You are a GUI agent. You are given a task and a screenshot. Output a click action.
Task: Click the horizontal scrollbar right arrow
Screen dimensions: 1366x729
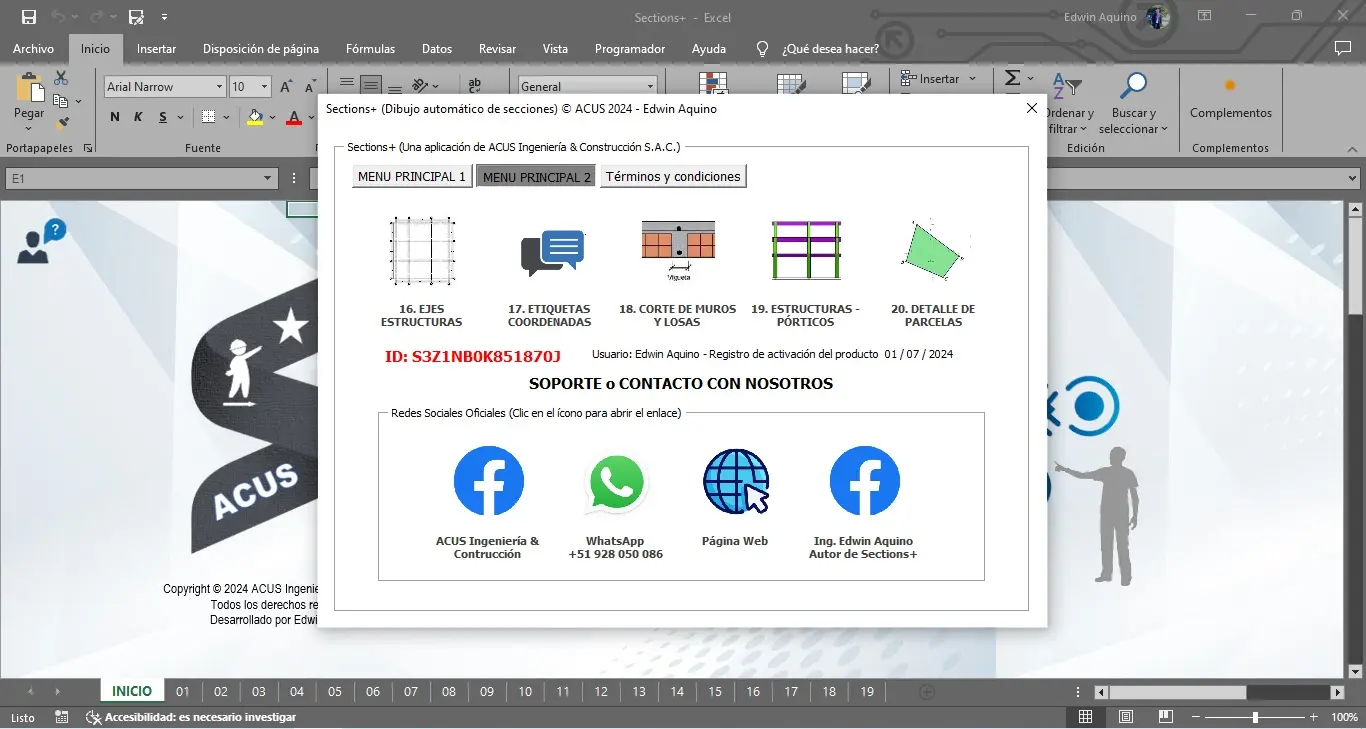coord(1337,692)
